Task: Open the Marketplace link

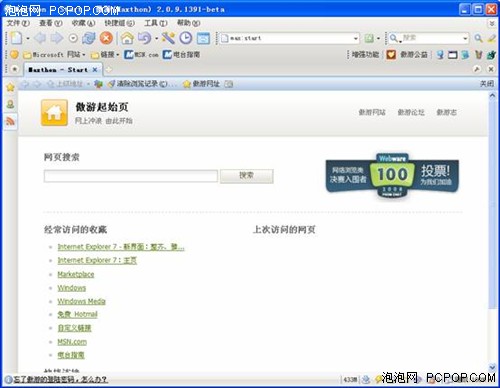Action: pyautogui.click(x=76, y=274)
